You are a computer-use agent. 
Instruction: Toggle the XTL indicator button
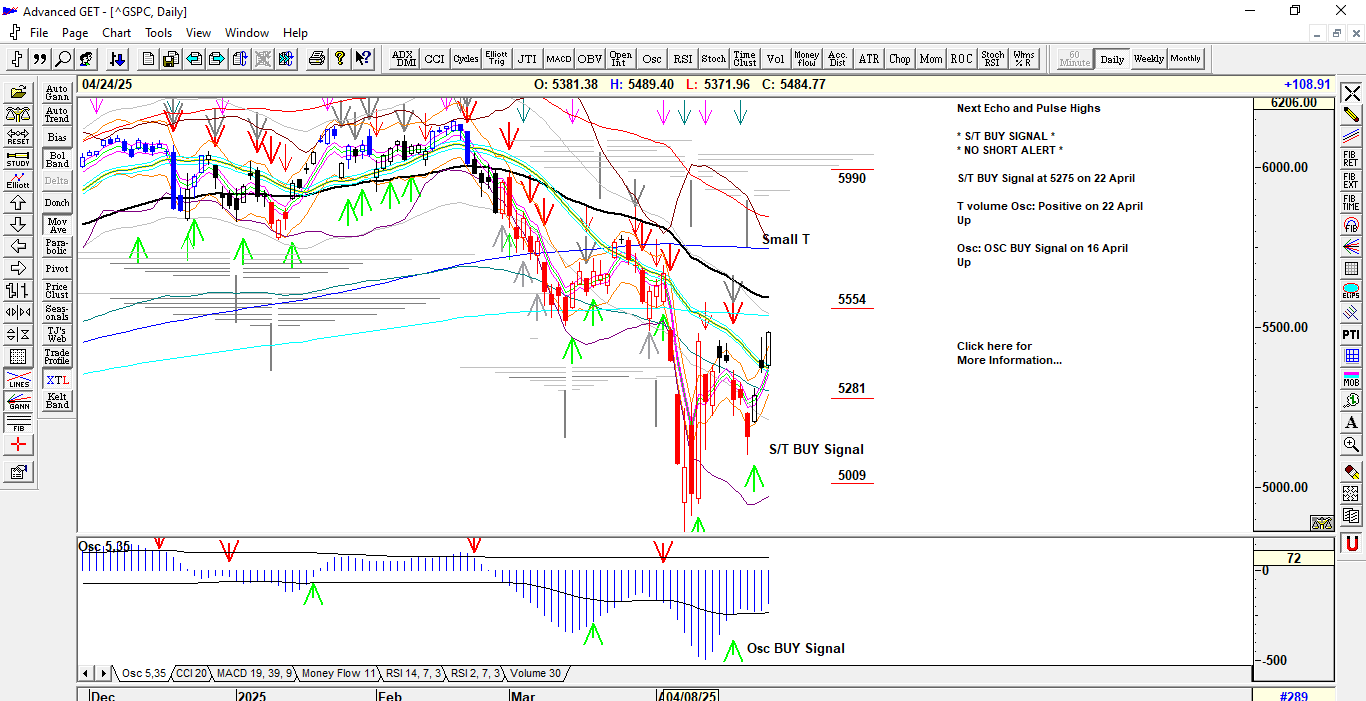[x=57, y=380]
